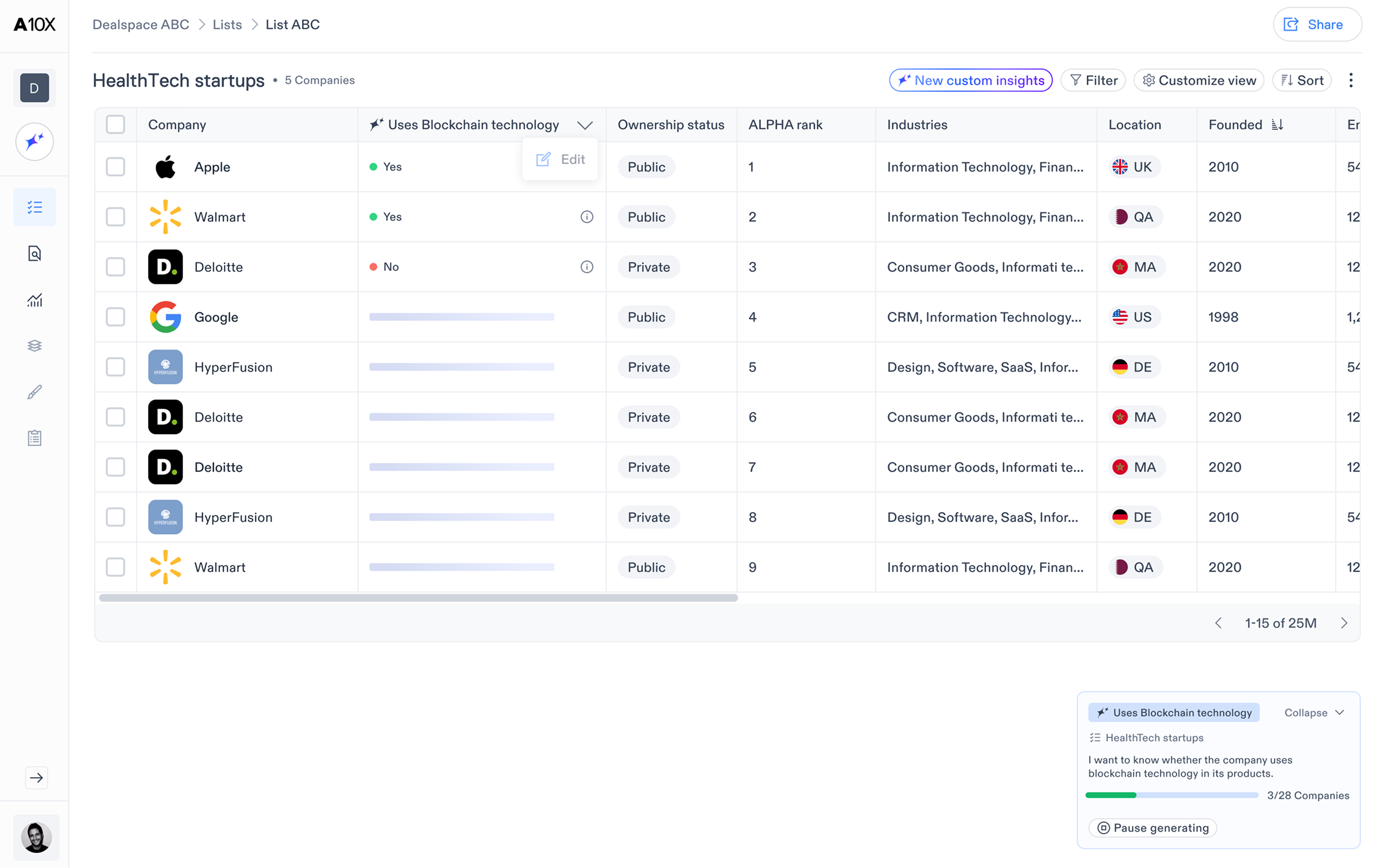Check the checkbox for HyperFusion rank 8
The height and width of the screenshot is (868, 1386).
(x=115, y=516)
